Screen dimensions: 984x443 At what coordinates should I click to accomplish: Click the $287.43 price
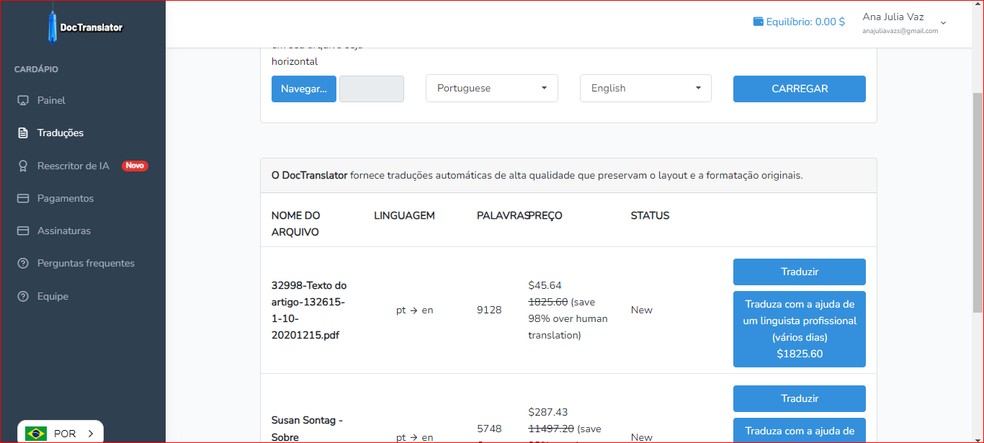click(548, 412)
